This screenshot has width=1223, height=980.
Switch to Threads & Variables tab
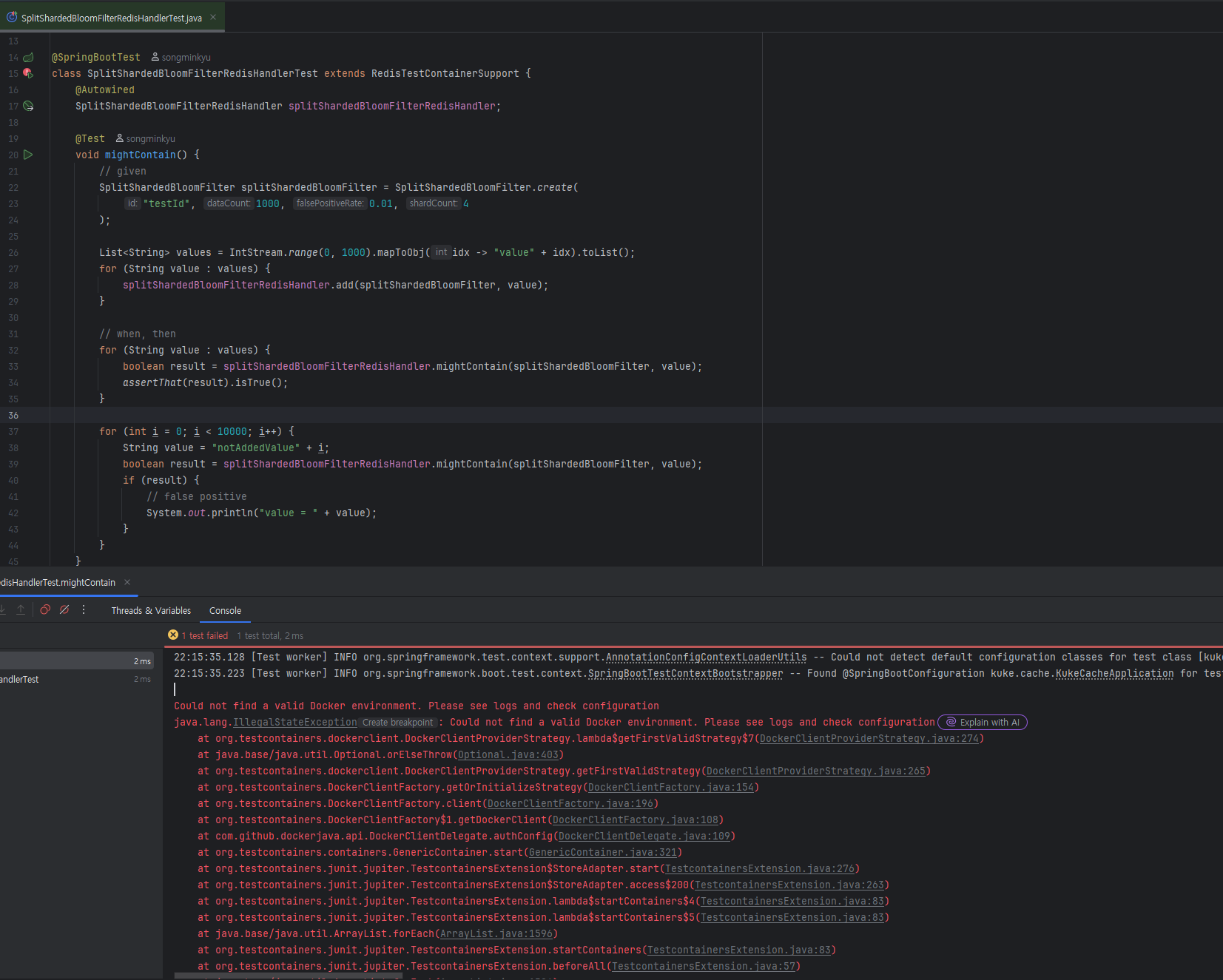(x=151, y=610)
